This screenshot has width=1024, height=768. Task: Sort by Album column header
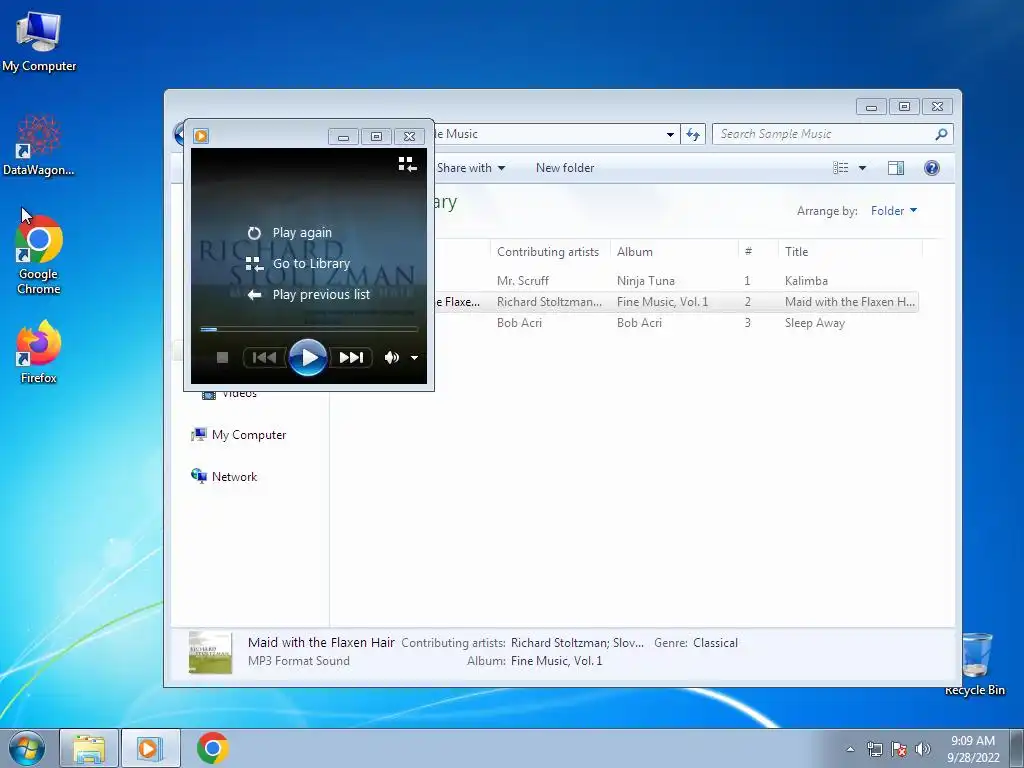674,251
